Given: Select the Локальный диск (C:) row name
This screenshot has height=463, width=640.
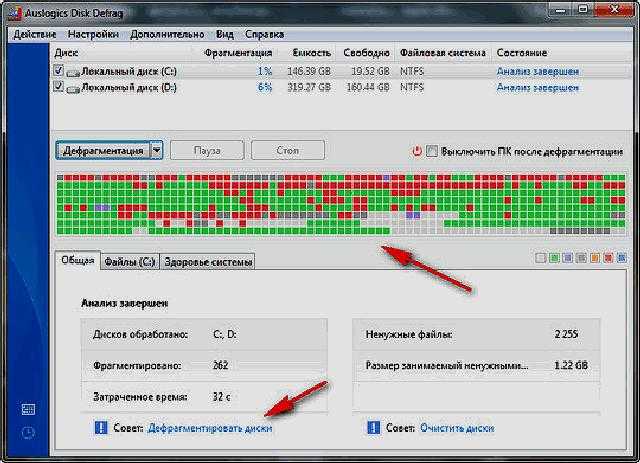Looking at the screenshot, I should pos(129,71).
